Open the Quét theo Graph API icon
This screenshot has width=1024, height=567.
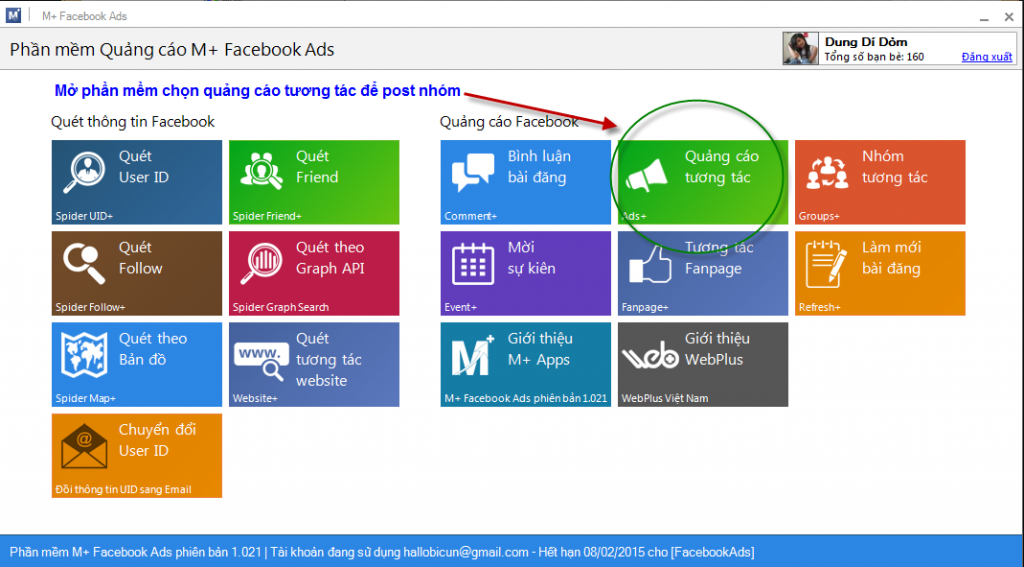261,264
